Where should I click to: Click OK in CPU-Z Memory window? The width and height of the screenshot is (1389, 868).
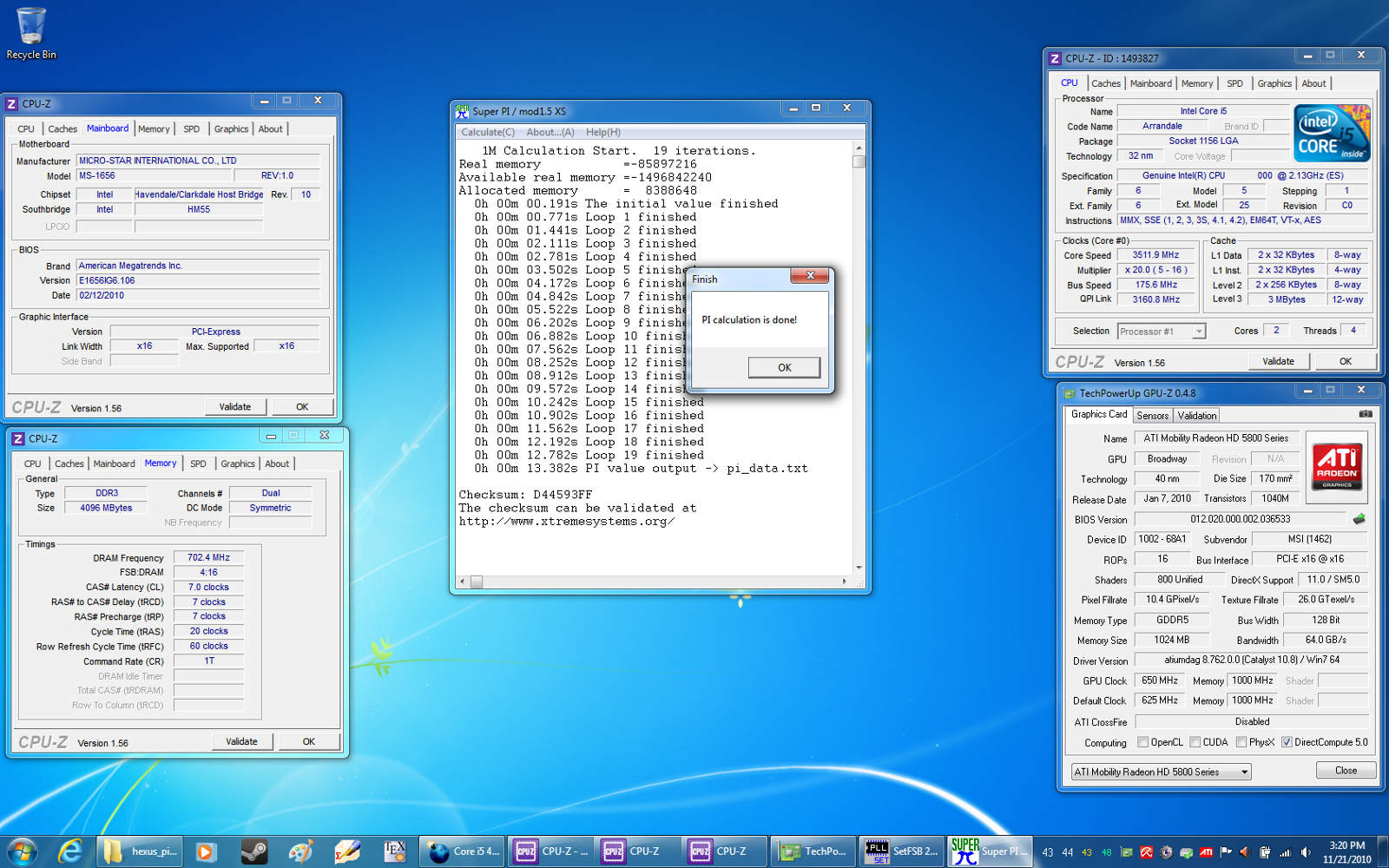coord(308,741)
